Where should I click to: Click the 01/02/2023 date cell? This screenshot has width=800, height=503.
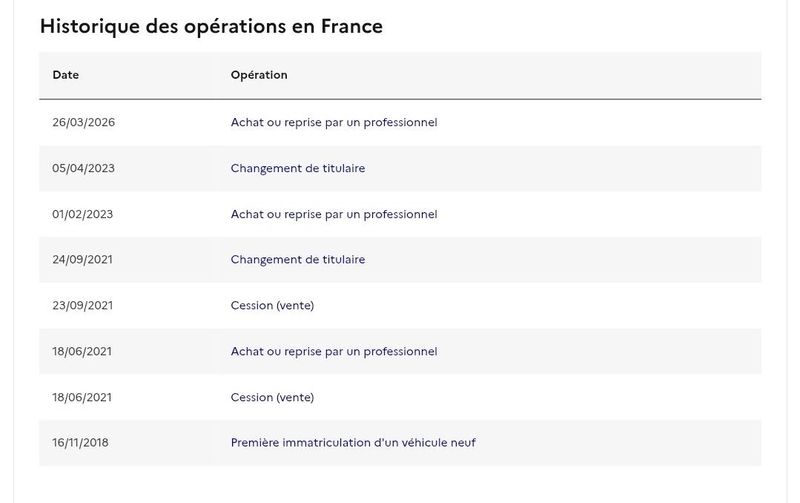tap(82, 214)
